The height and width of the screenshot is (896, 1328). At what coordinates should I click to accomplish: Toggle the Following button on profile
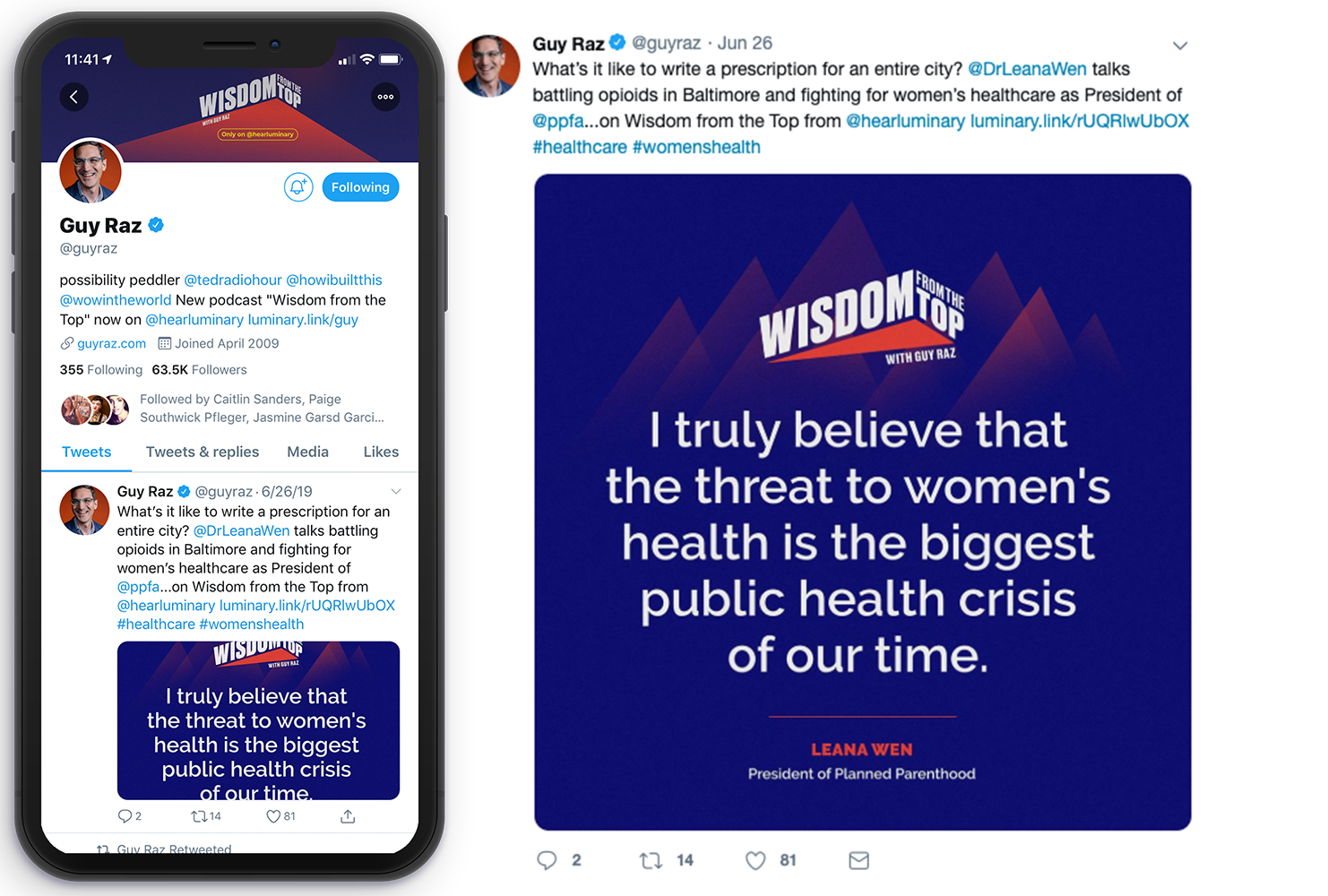(360, 187)
